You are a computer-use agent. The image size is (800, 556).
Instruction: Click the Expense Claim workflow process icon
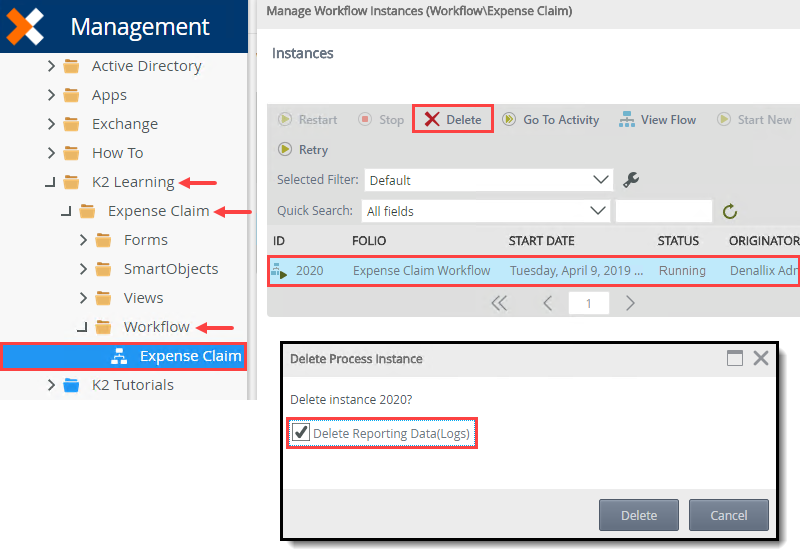[119, 356]
